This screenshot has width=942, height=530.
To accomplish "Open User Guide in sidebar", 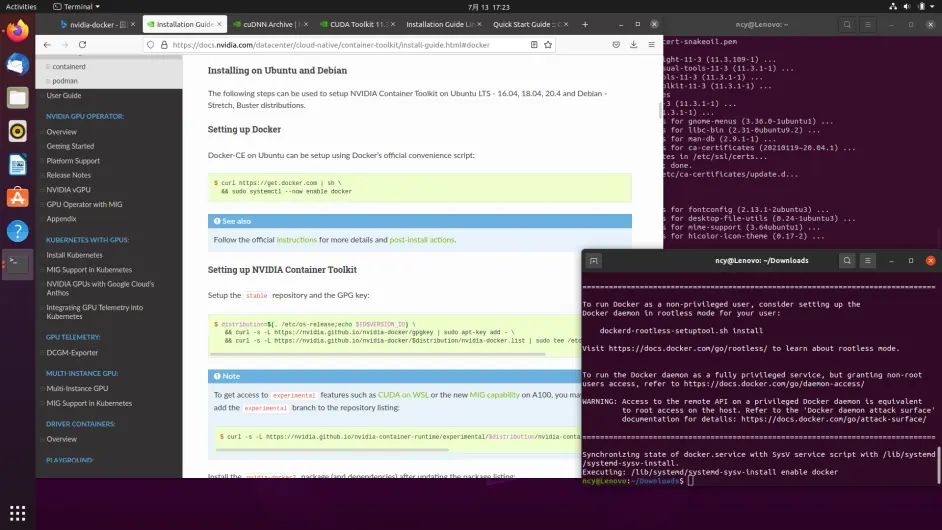I will 64,96.
